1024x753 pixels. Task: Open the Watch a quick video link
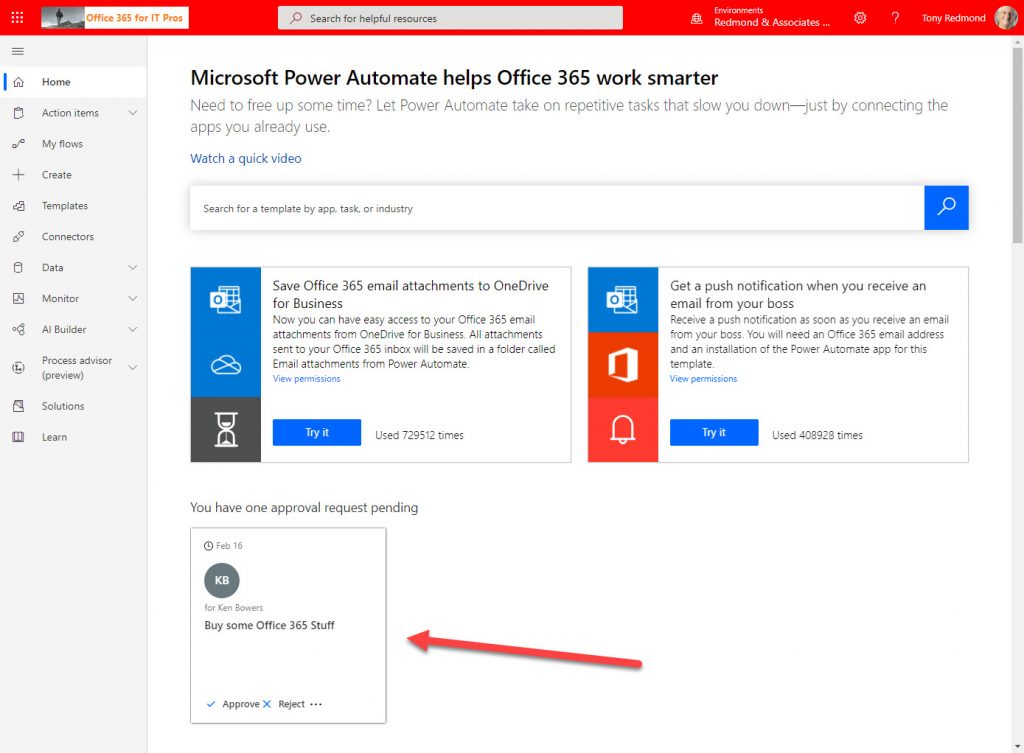click(245, 158)
